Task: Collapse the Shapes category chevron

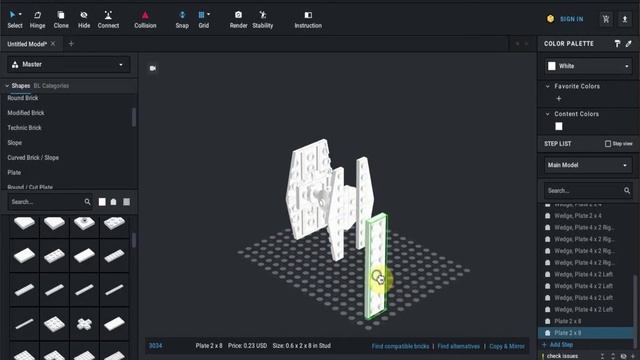Action: pos(7,86)
